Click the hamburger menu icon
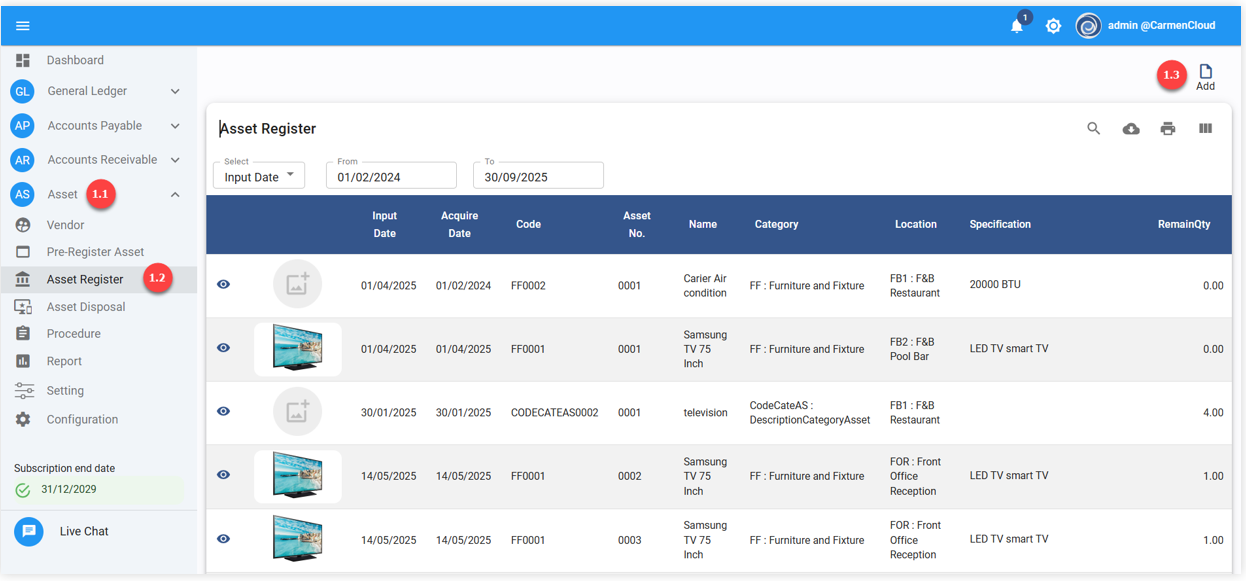Screen dimensions: 1246x581 (22, 26)
